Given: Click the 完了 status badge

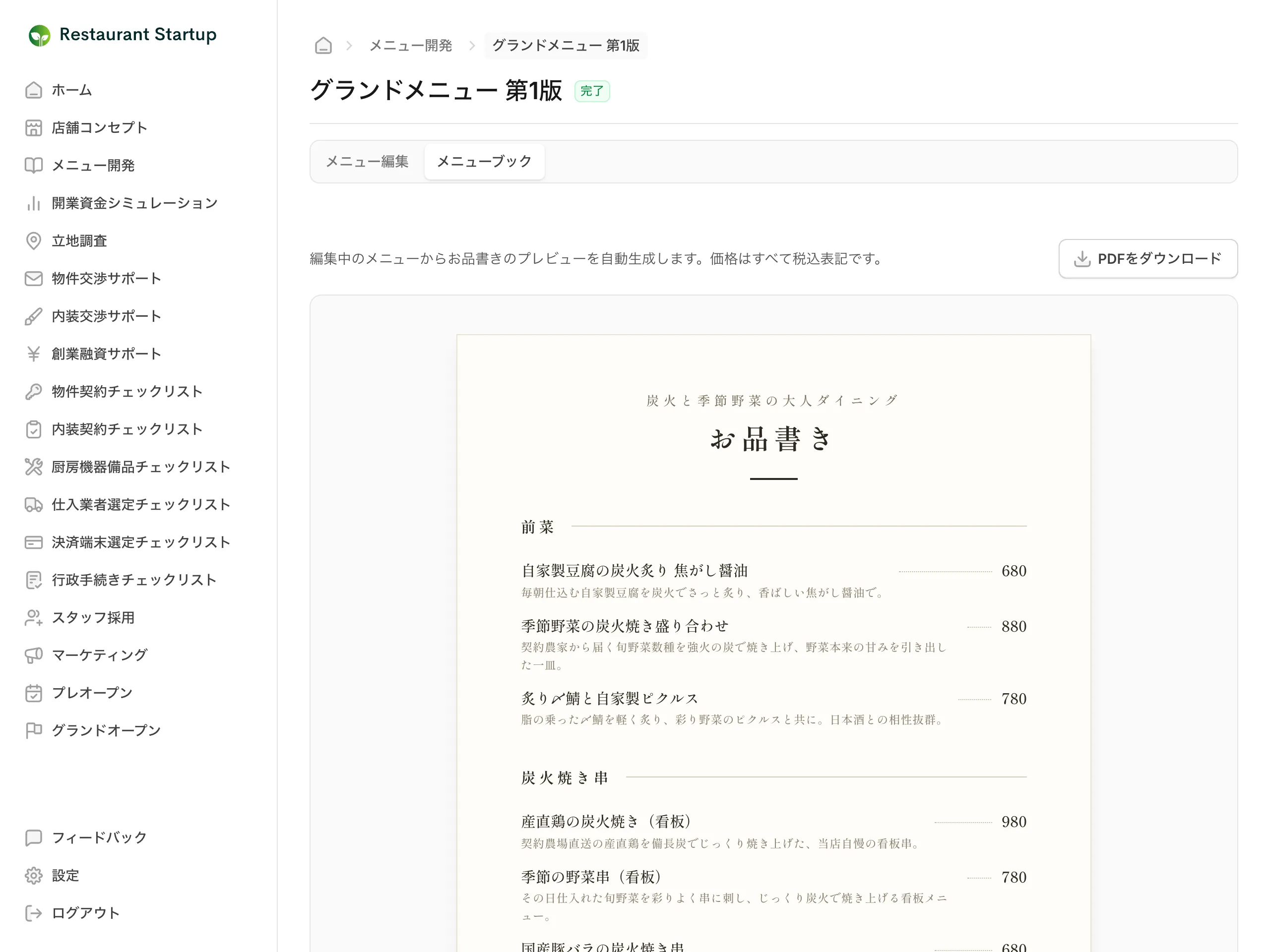Looking at the screenshot, I should pos(592,91).
